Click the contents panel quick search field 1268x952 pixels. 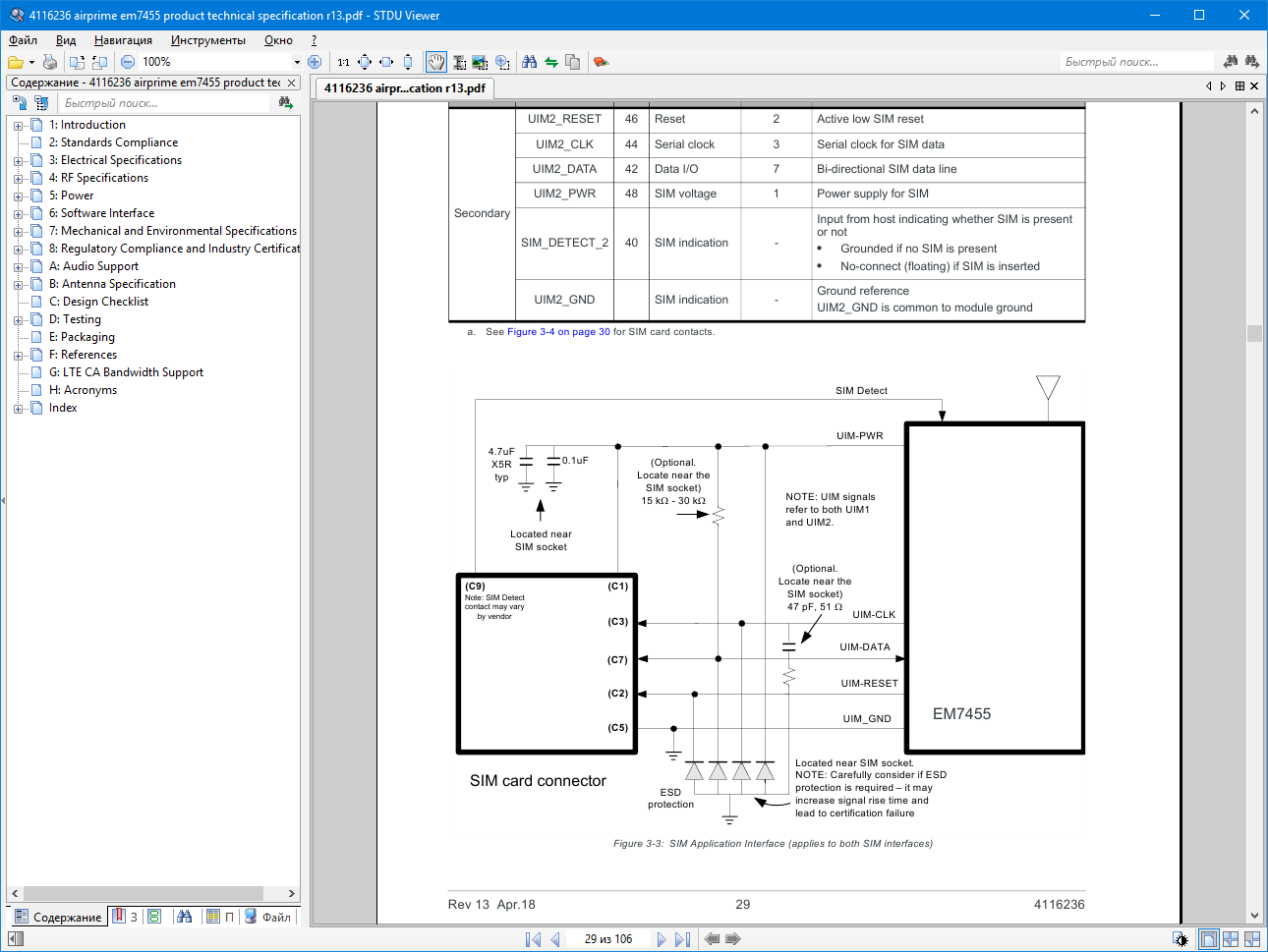(x=165, y=103)
